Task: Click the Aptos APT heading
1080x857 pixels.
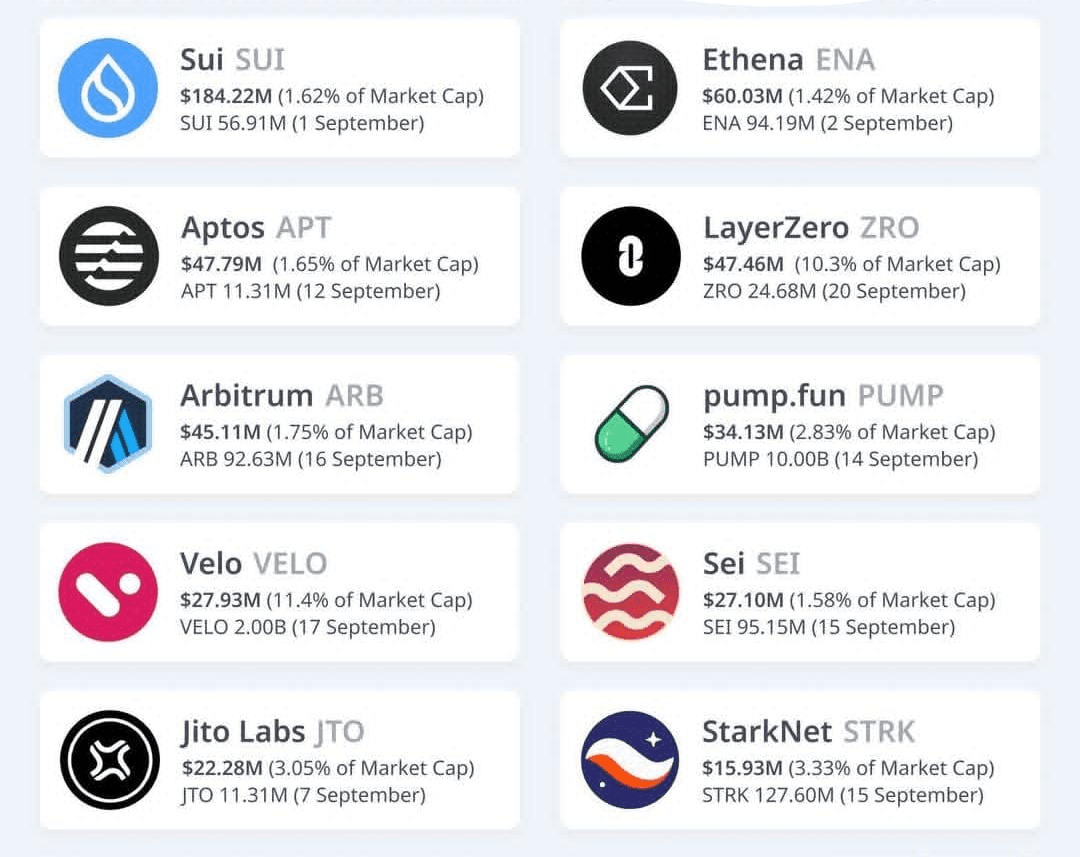Action: (255, 228)
